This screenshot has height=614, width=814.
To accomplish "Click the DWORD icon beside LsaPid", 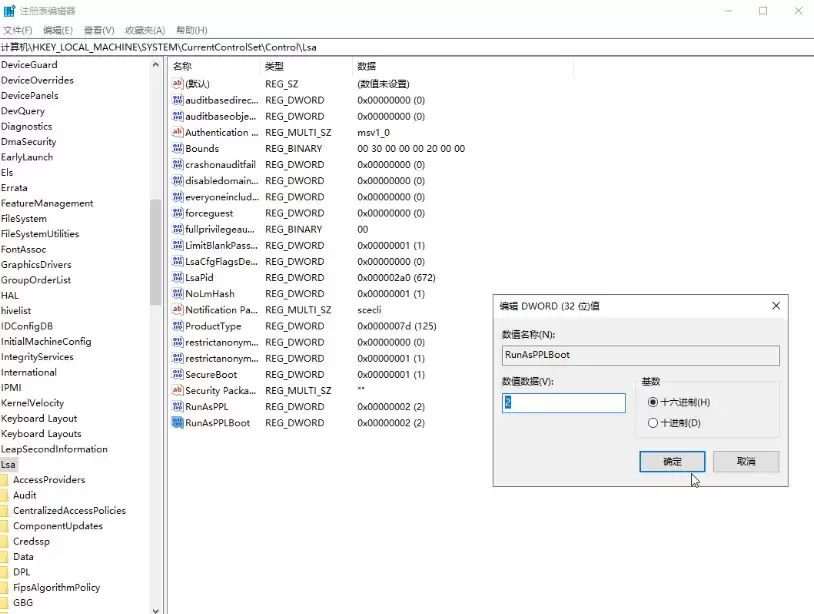I will pos(178,277).
